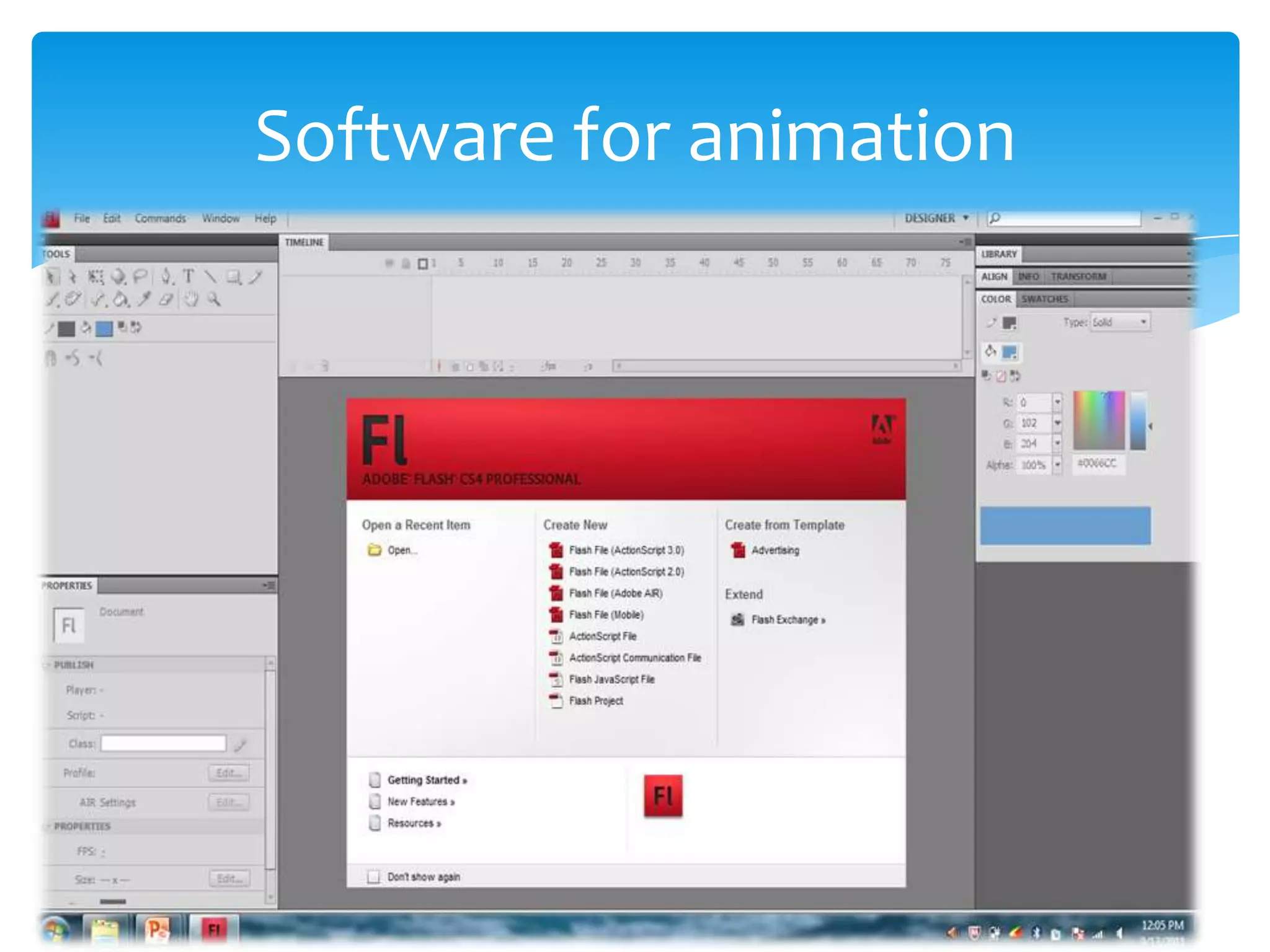
Task: Click Open... under Open a Recent Item
Action: pos(393,550)
